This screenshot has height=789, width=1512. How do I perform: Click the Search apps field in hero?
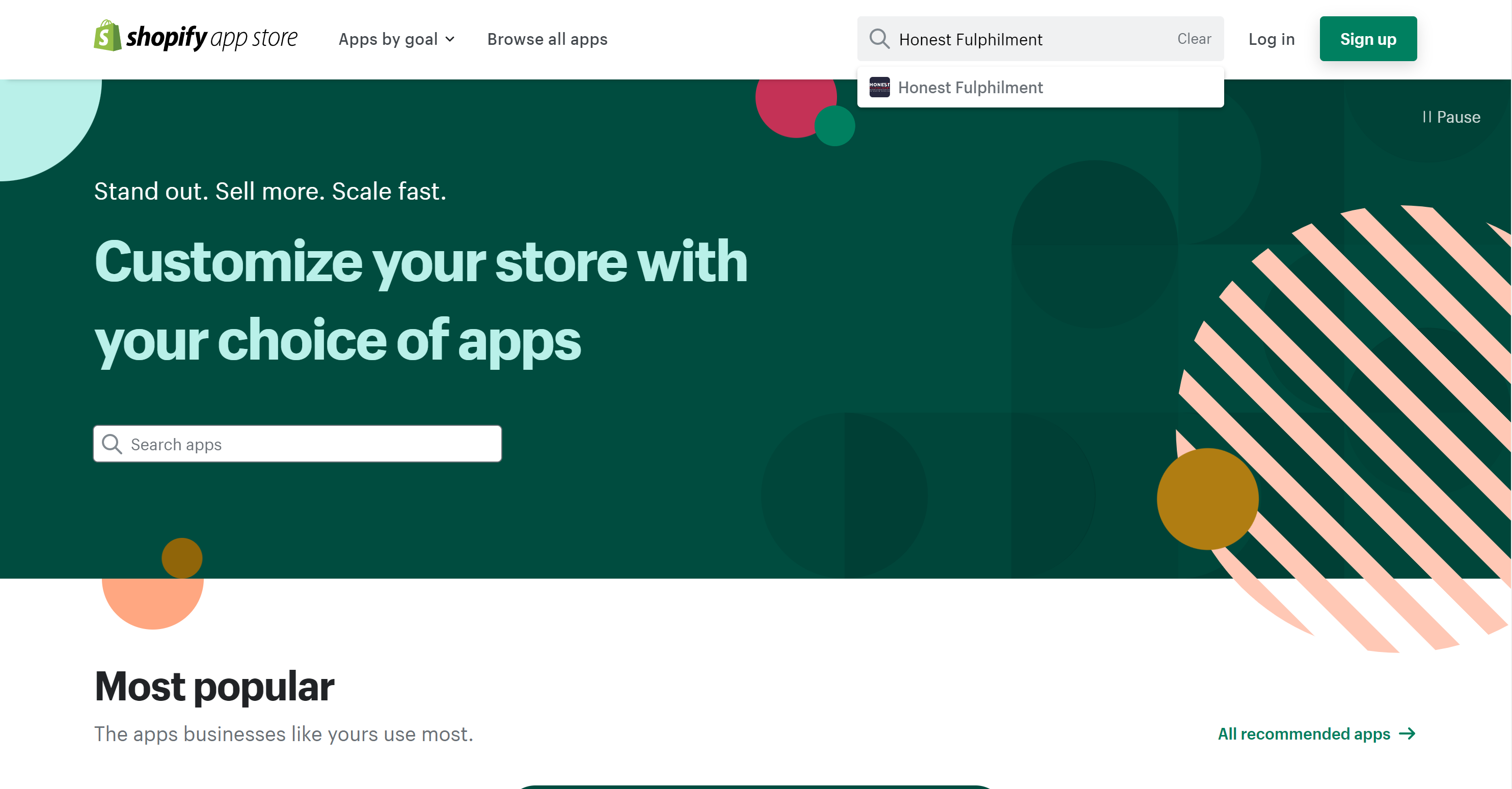coord(311,444)
